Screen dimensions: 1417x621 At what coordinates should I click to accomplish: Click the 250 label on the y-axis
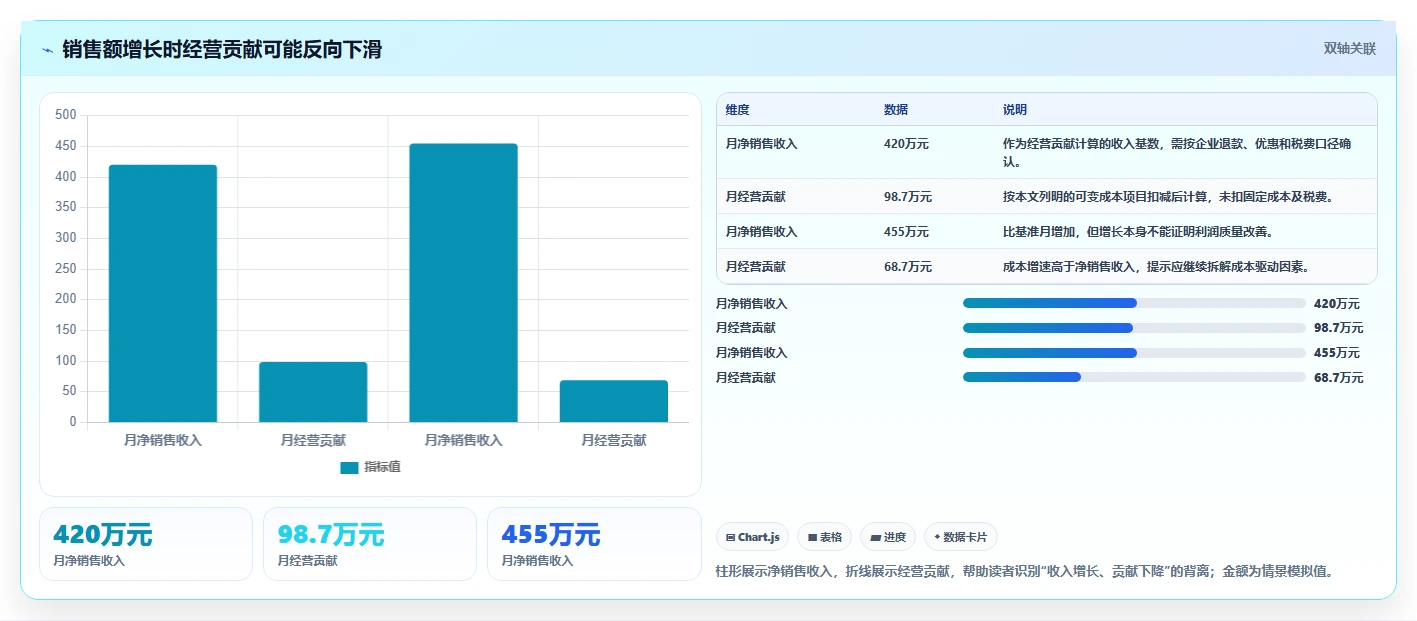(x=66, y=269)
